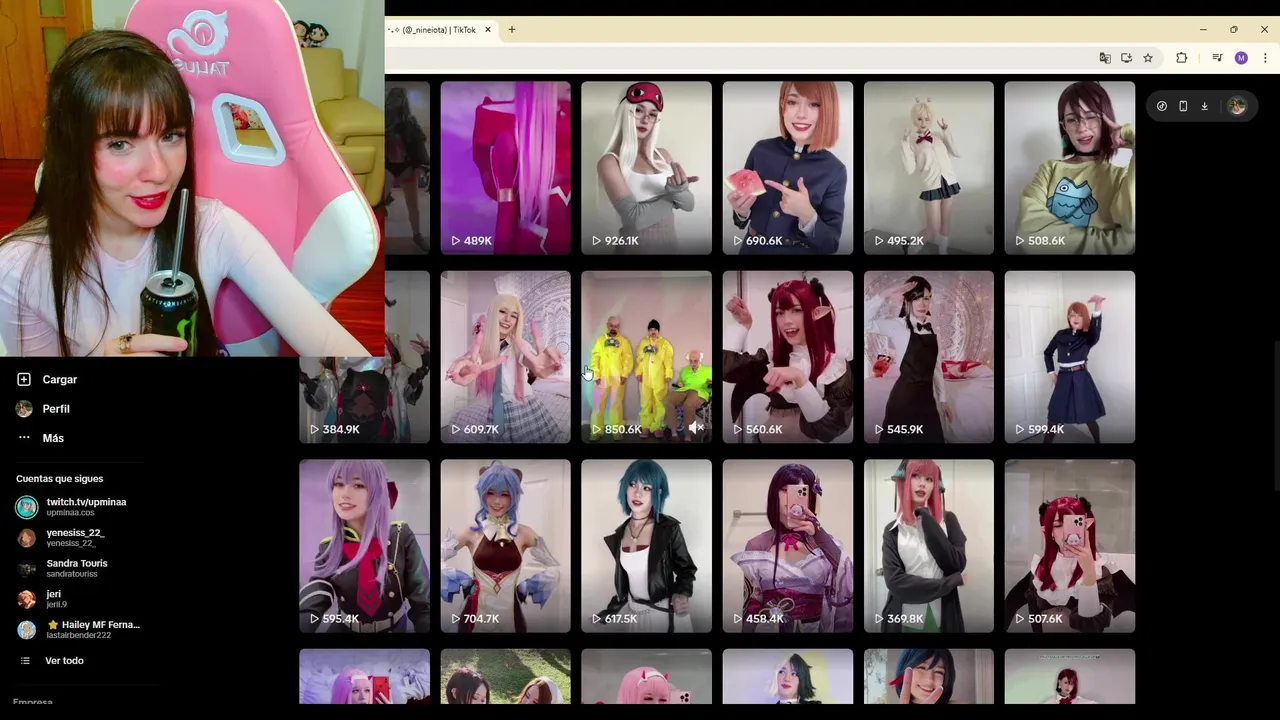Click the Ver todo list icon
This screenshot has width=1280, height=720.
[25, 661]
